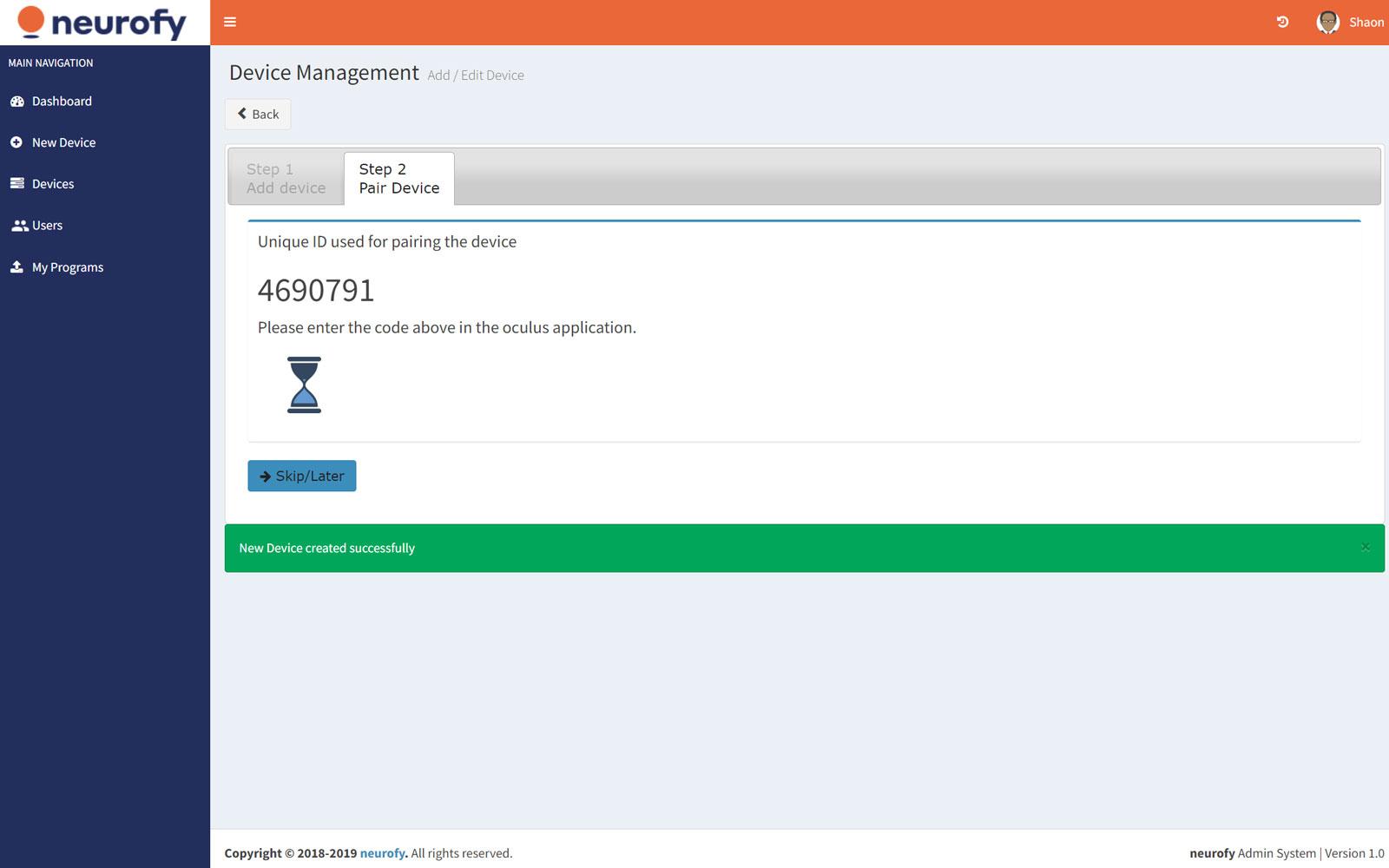Click the Version 1.0 footer text
The height and width of the screenshot is (868, 1389).
pos(1354,853)
